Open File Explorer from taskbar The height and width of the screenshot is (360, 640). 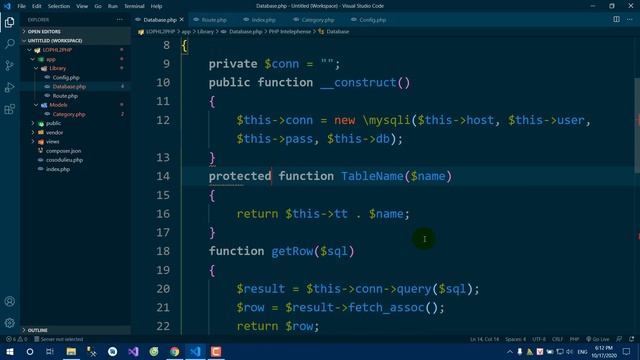point(71,351)
